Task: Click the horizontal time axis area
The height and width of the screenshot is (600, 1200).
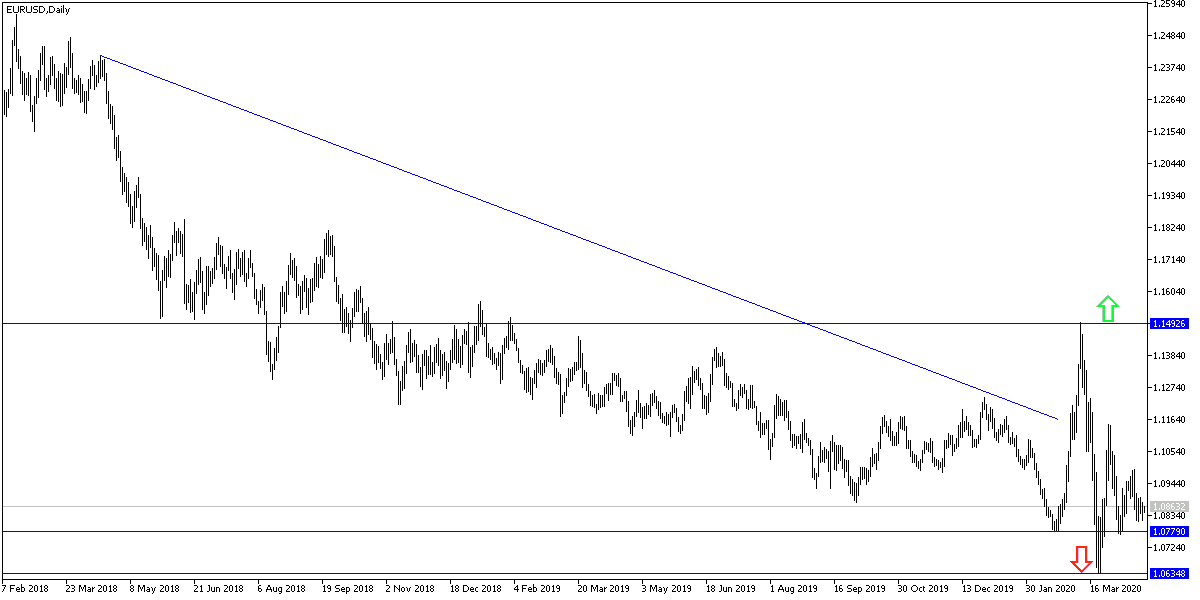Action: pos(600,588)
